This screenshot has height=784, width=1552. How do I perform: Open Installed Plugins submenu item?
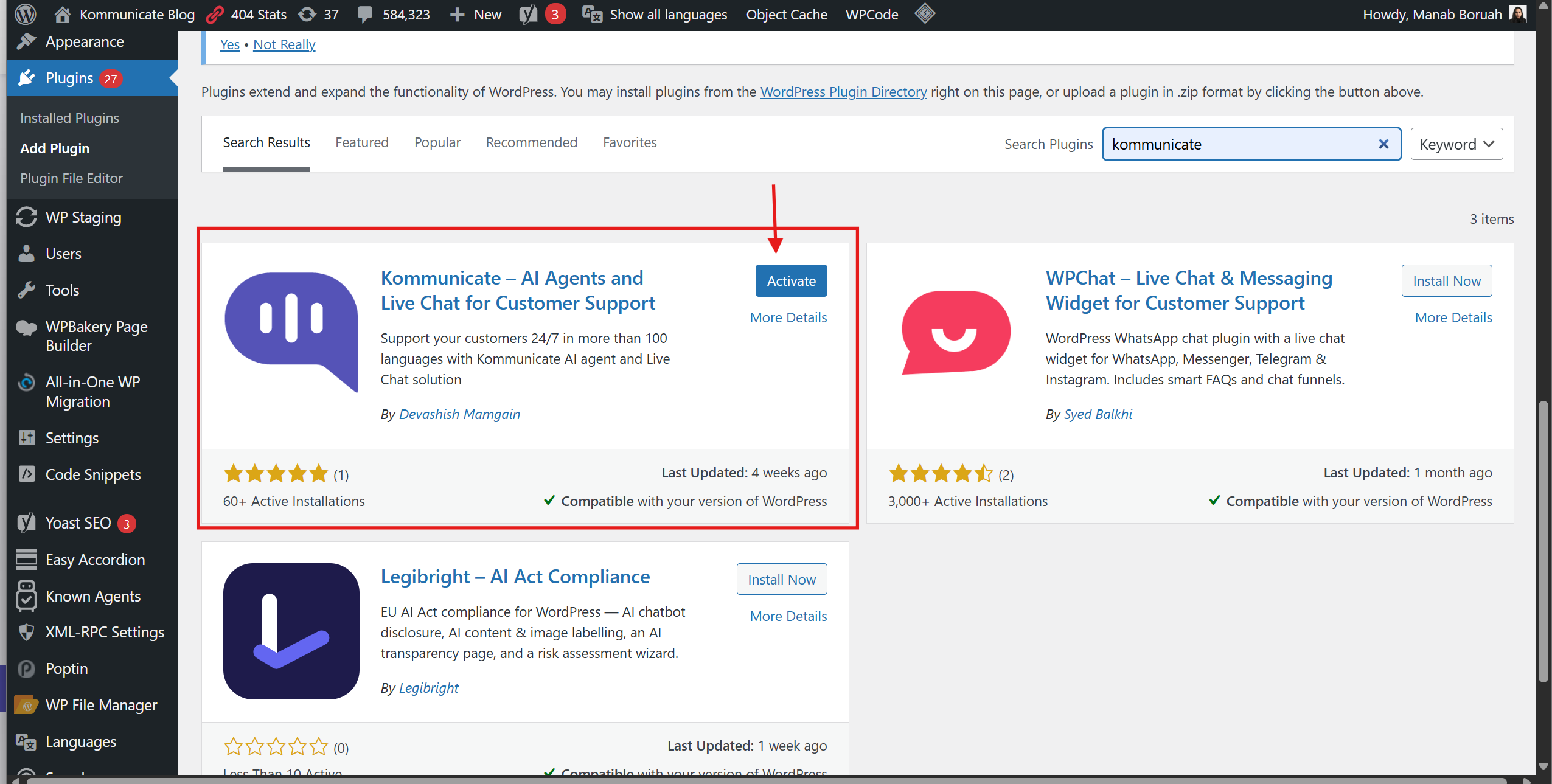point(69,118)
